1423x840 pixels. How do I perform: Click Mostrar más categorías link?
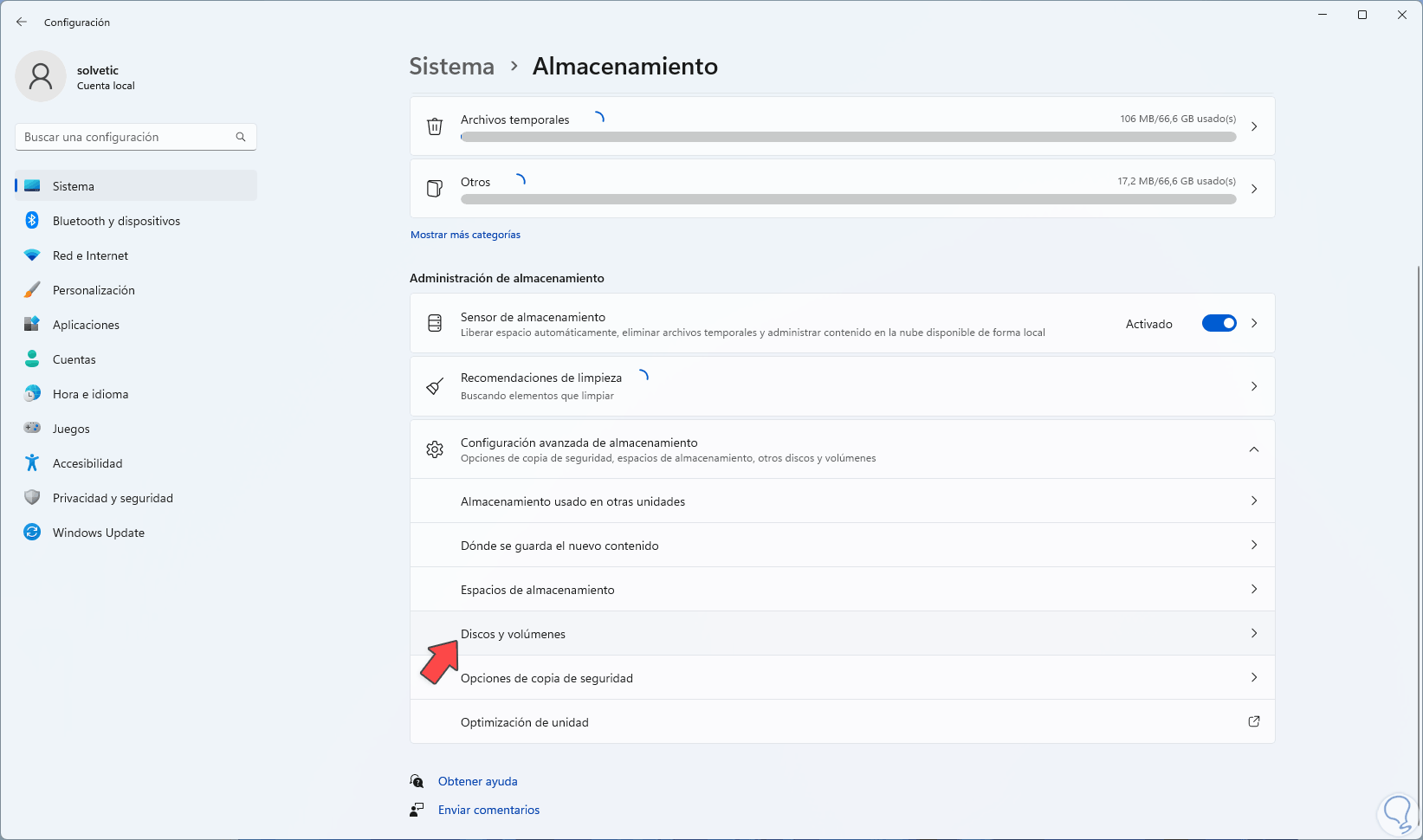pos(465,235)
